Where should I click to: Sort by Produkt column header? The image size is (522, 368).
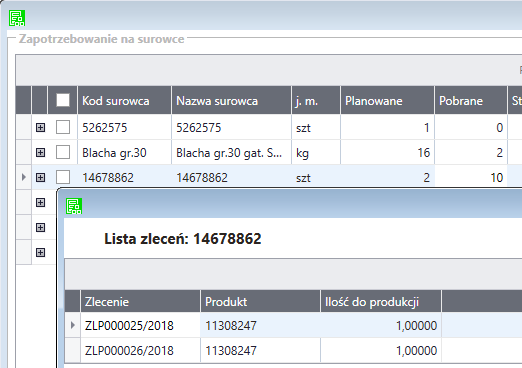(260, 301)
